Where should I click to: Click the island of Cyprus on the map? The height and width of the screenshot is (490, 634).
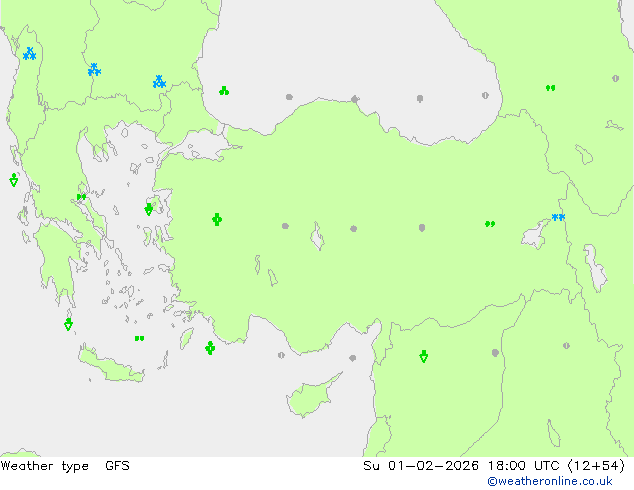[x=309, y=397]
